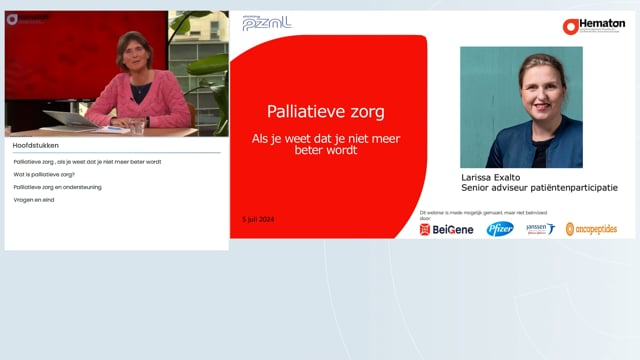Select chapter 'Vragen en eind'
Viewport: 640px width, 360px height.
34,200
